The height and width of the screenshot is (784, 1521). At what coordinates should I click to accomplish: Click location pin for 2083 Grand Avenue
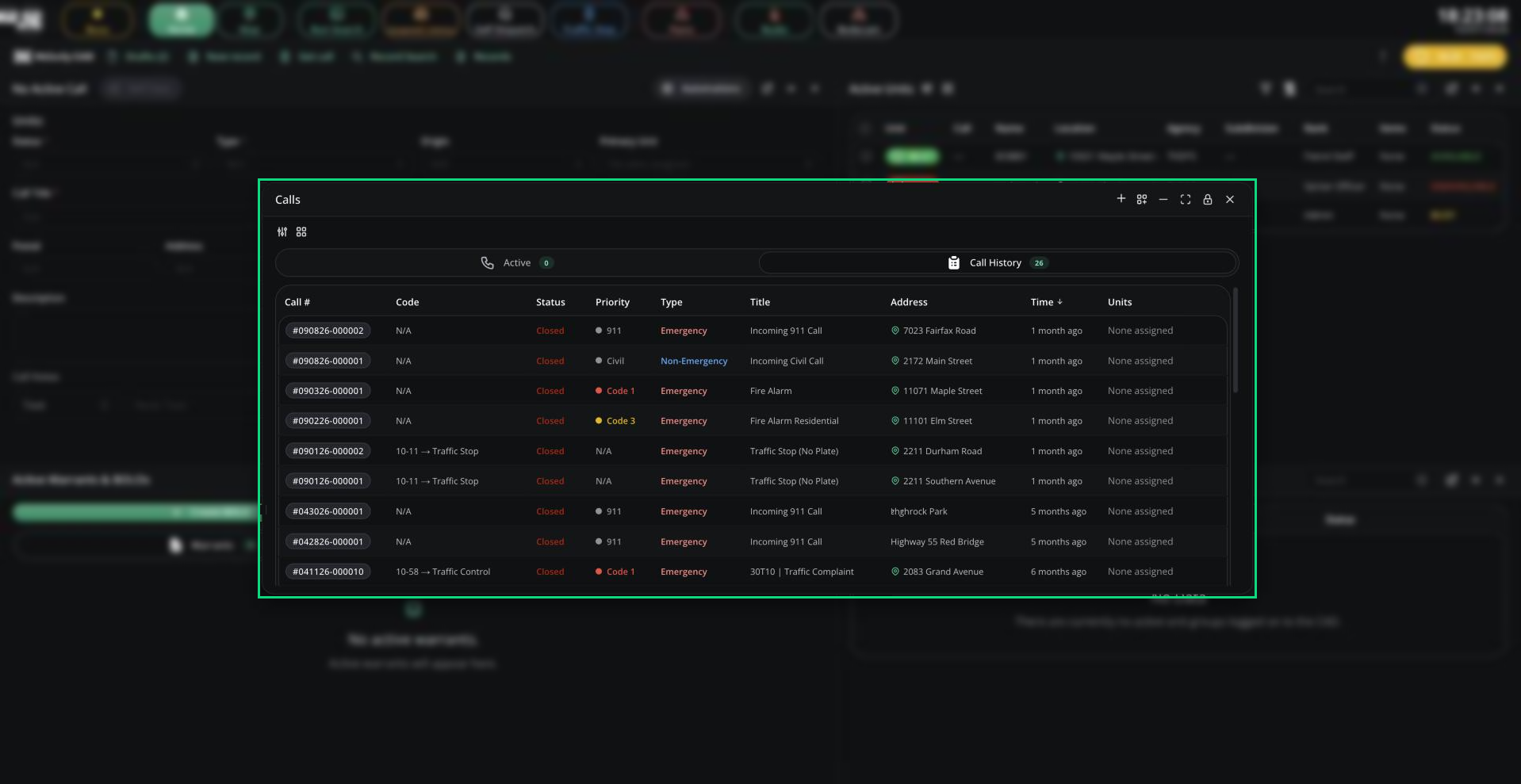point(895,572)
